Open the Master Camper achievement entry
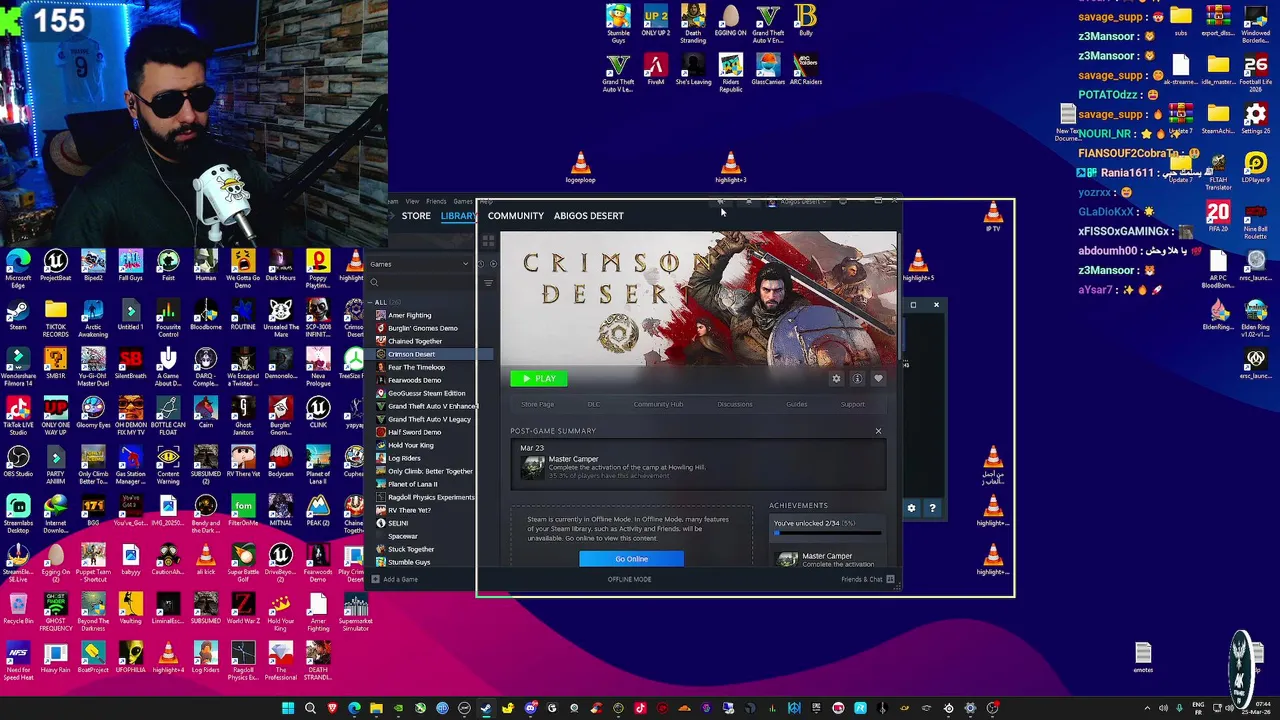This screenshot has height=720, width=1280. (698, 467)
